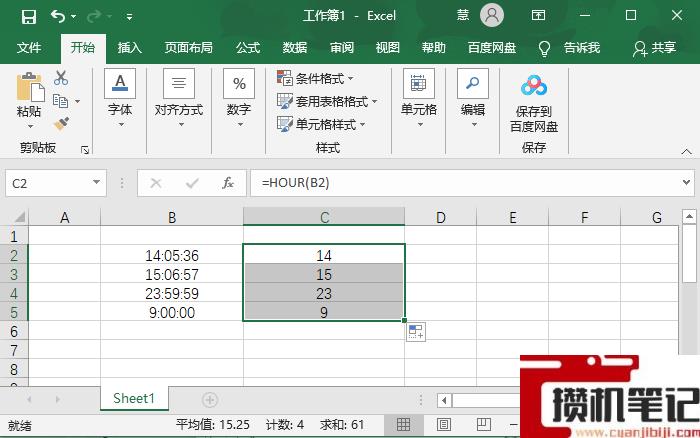Screen dimensions: 700x438
Task: Select cell containing 14:05:36
Action: pos(172,255)
